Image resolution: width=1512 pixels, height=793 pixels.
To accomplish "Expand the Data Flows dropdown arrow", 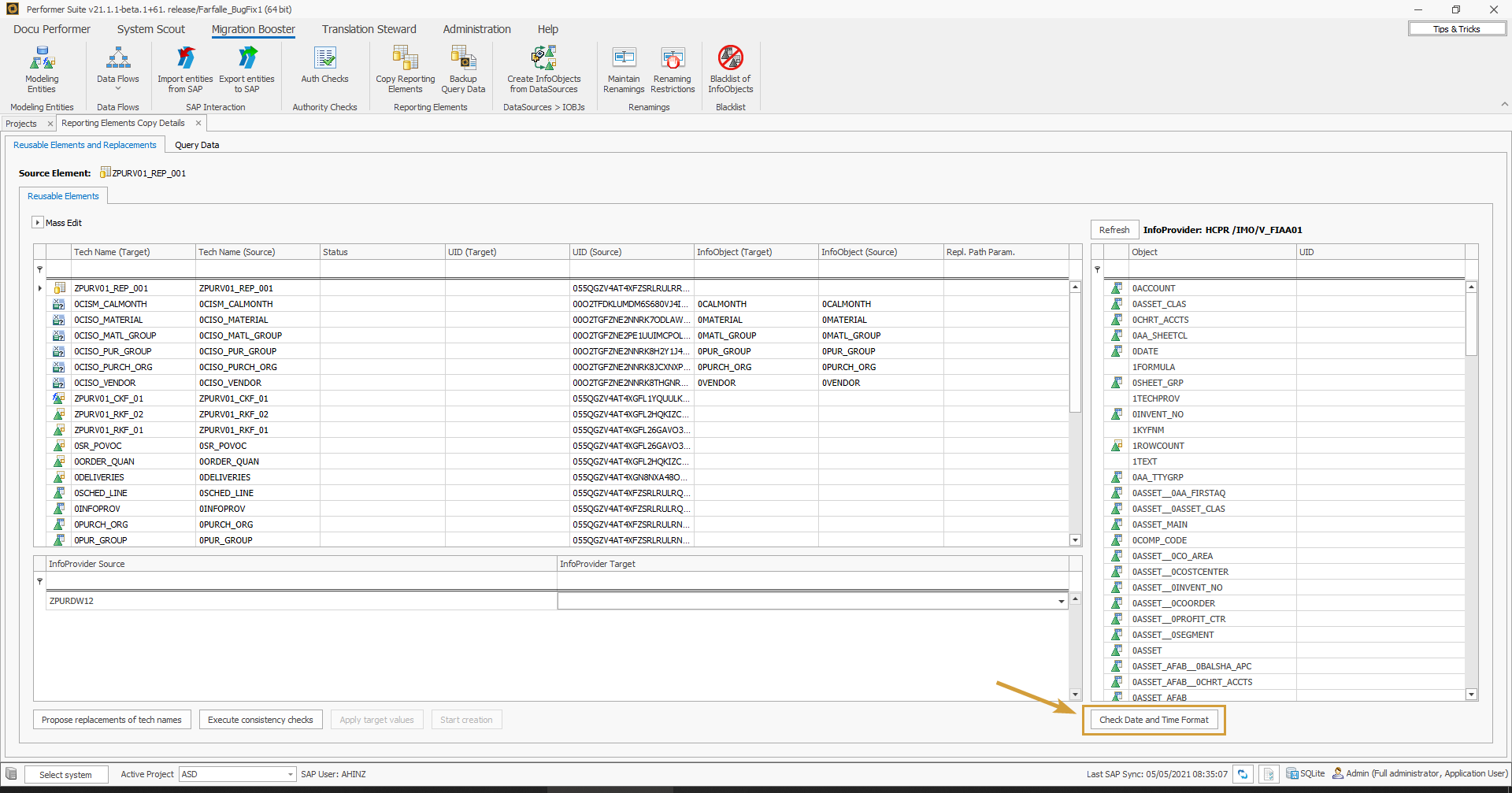I will click(x=118, y=89).
